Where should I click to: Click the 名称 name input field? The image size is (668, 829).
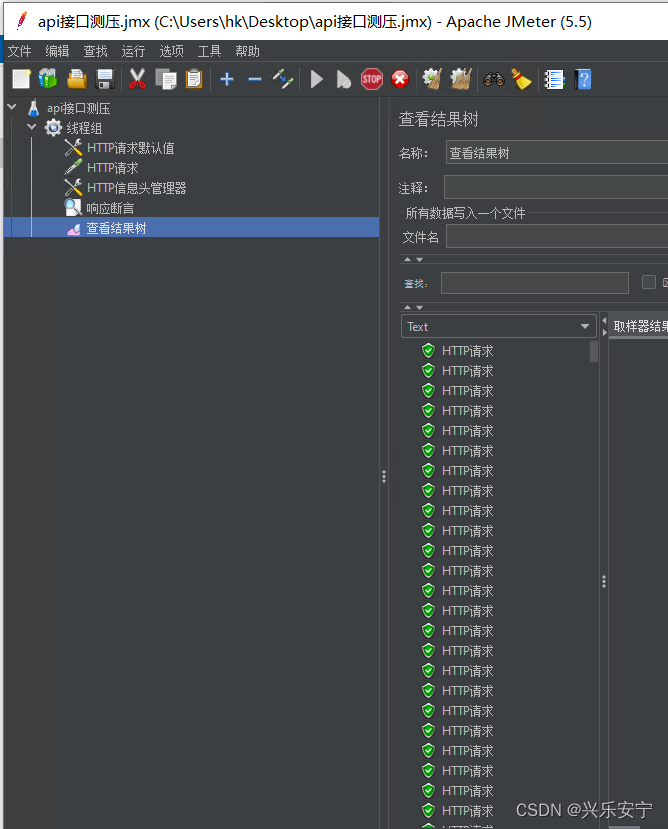[x=556, y=153]
